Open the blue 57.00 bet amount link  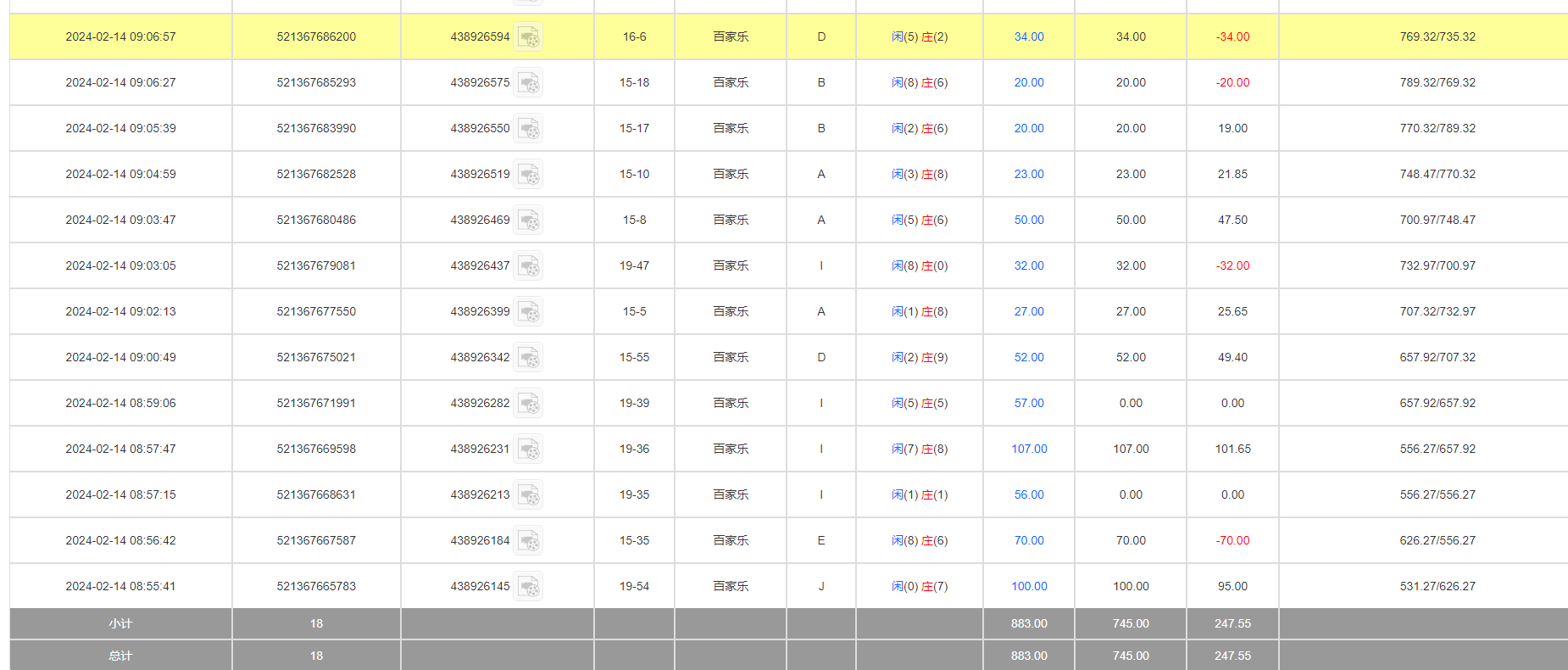(1029, 403)
